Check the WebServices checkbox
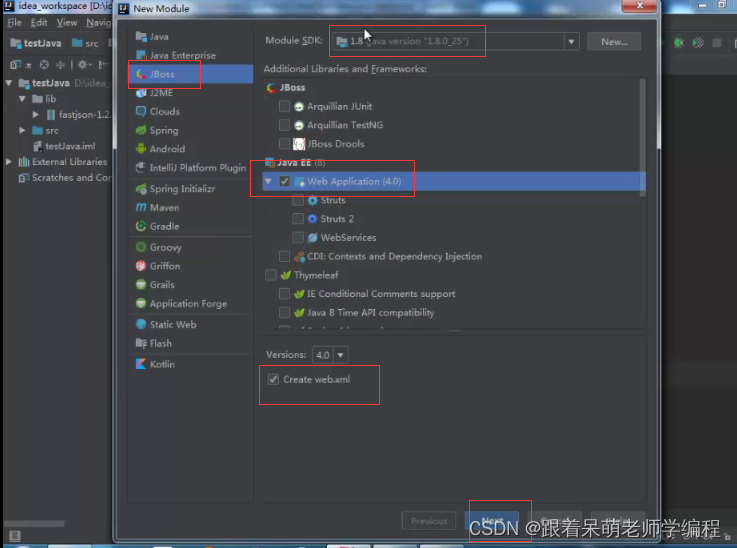This screenshot has width=737, height=548. tap(298, 238)
